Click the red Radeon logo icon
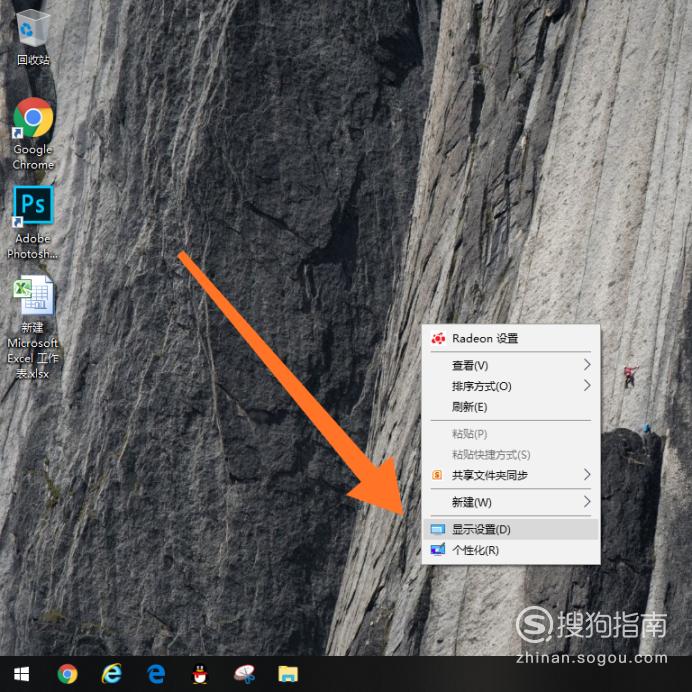This screenshot has width=692, height=692. (x=438, y=338)
